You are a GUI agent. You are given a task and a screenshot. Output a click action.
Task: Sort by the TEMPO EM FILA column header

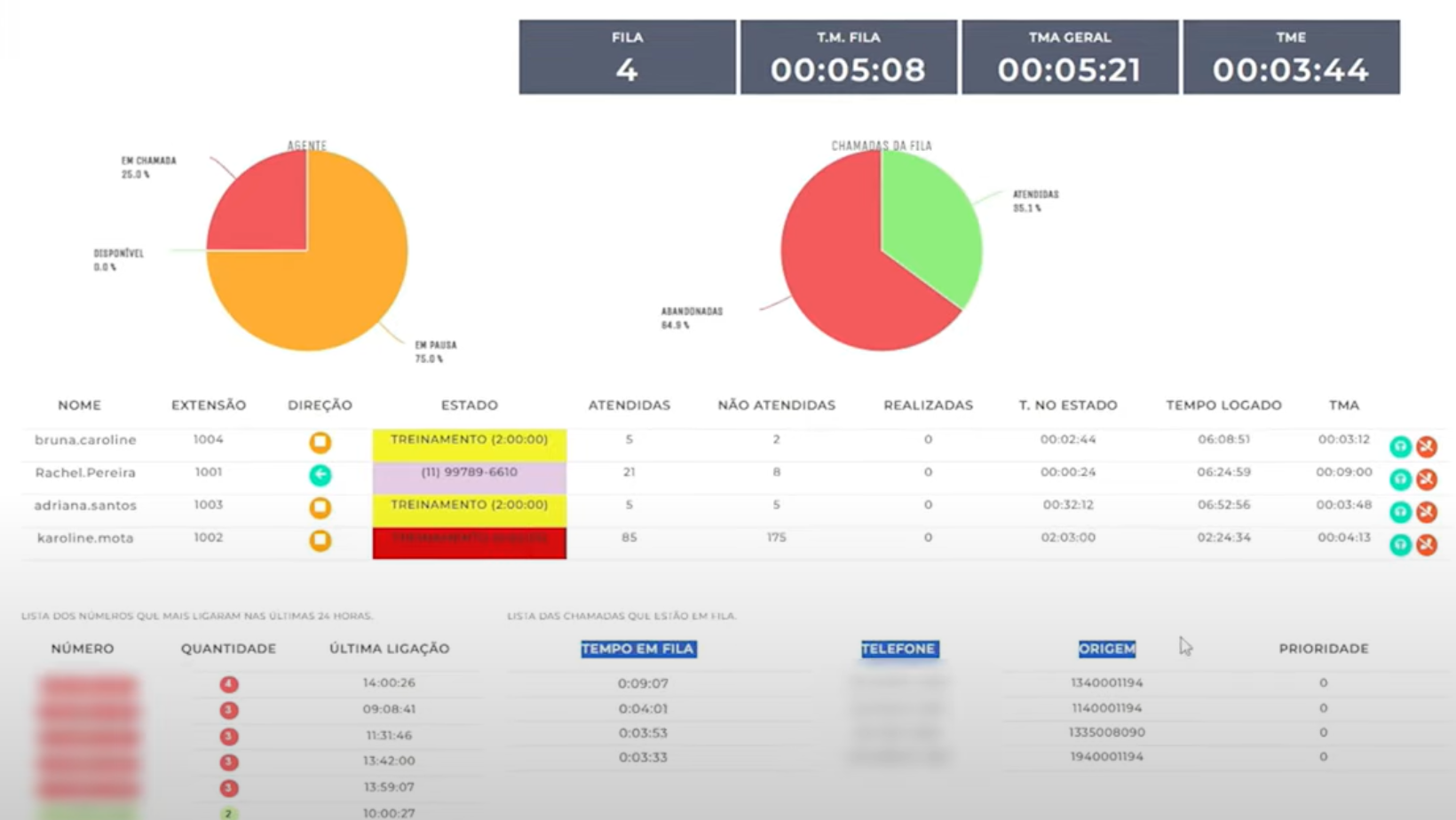[638, 649]
